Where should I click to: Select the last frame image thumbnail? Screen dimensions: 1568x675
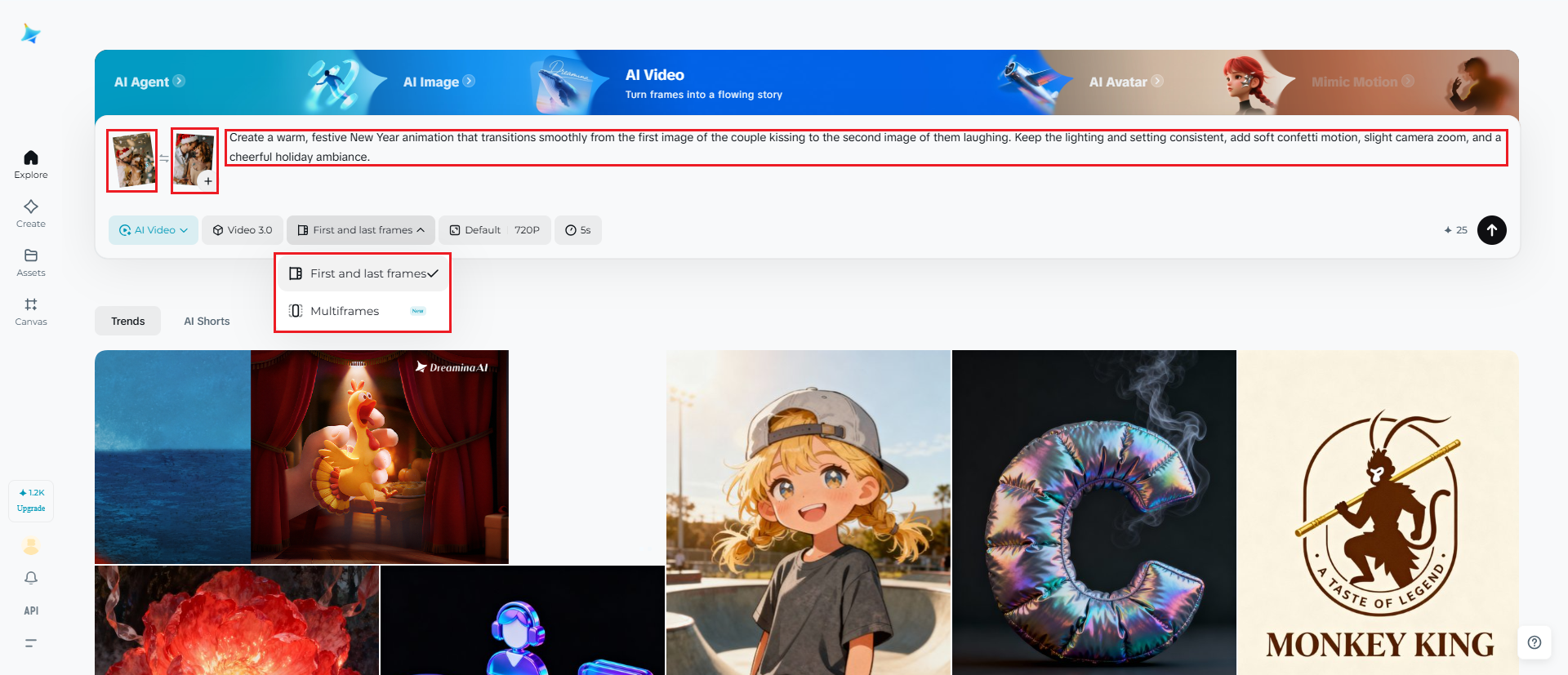(x=194, y=158)
